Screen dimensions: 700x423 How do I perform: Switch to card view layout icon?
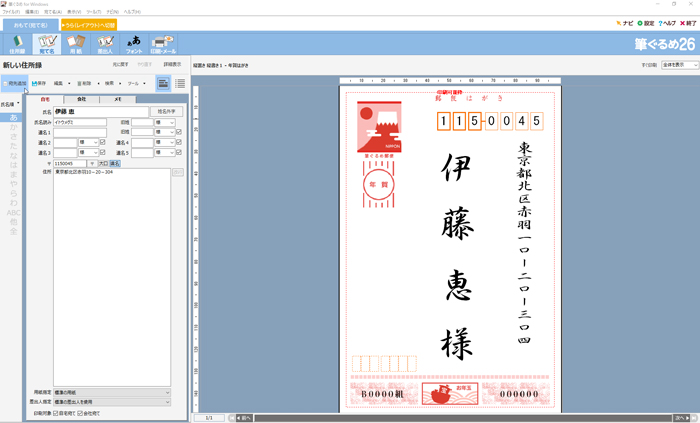coord(163,83)
